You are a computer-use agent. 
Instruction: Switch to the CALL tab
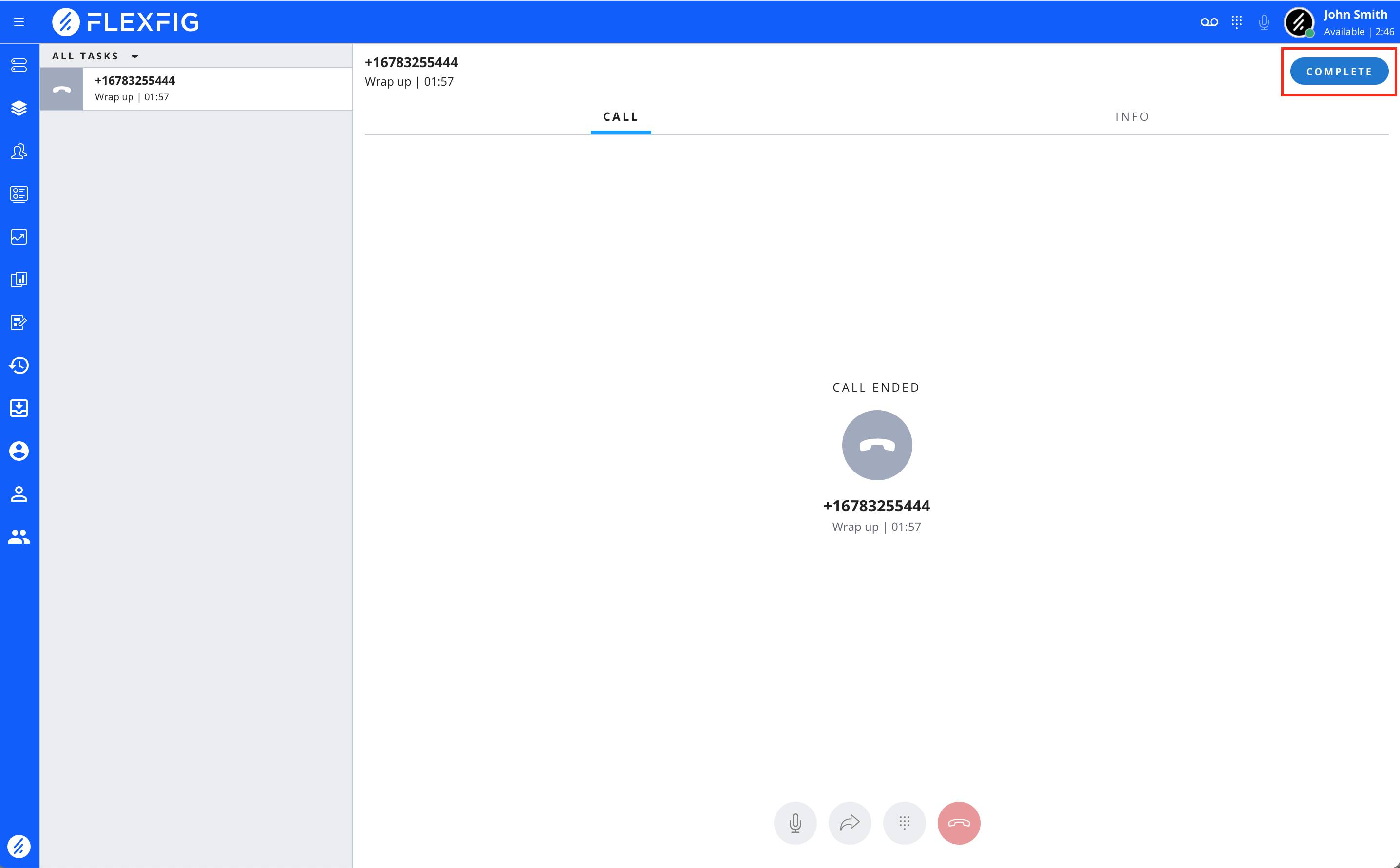click(621, 116)
